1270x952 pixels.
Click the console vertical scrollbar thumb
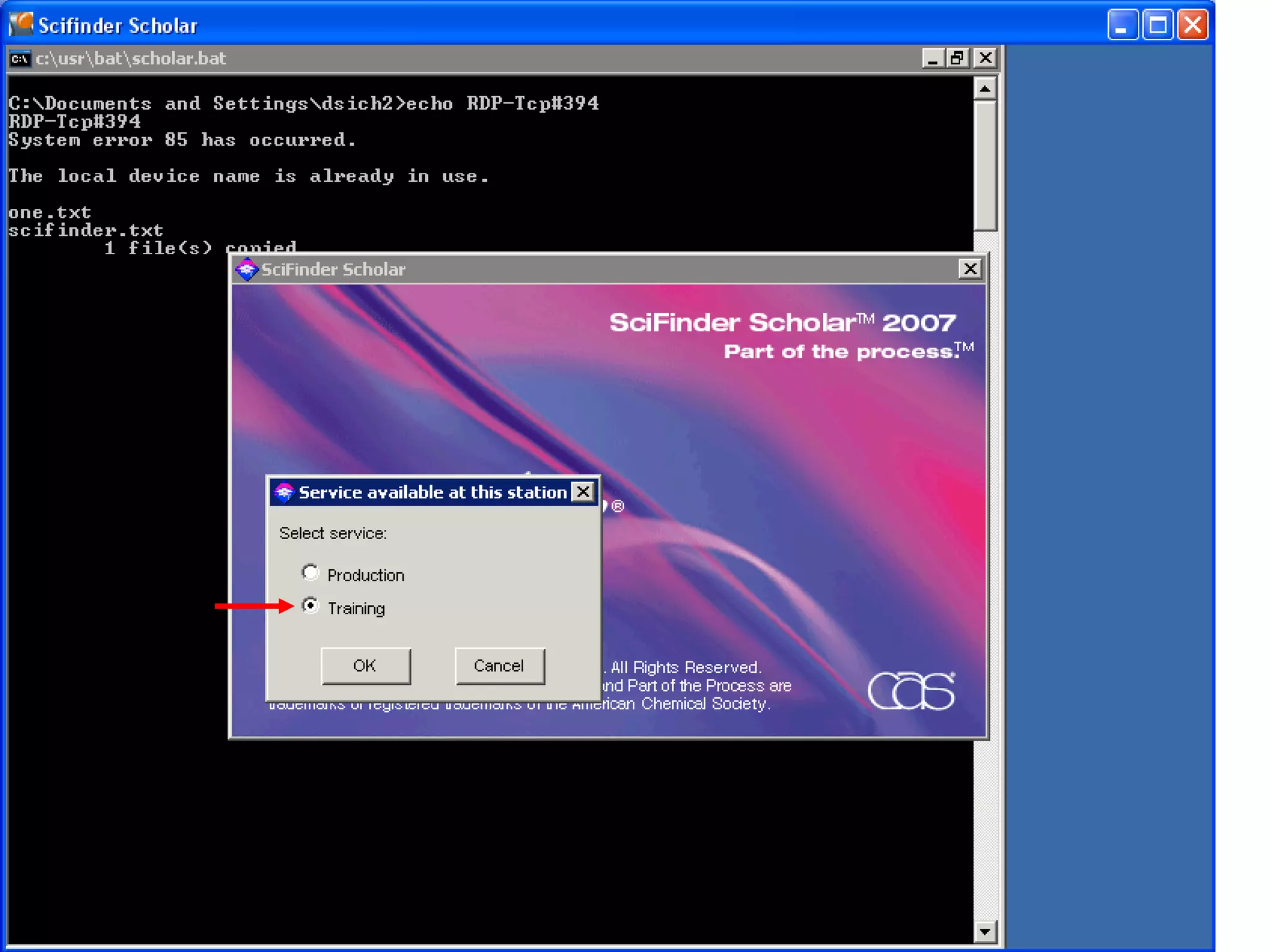tap(985, 165)
